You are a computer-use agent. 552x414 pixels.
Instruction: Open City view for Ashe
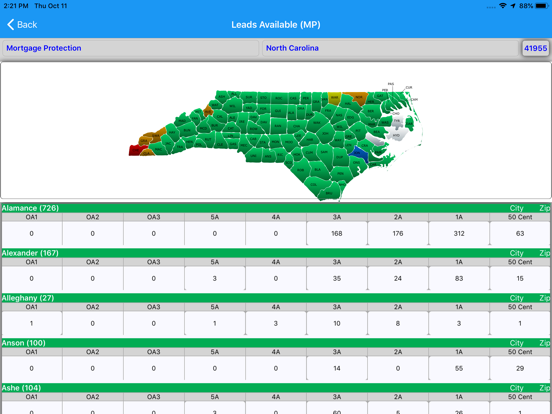pyautogui.click(x=516, y=388)
